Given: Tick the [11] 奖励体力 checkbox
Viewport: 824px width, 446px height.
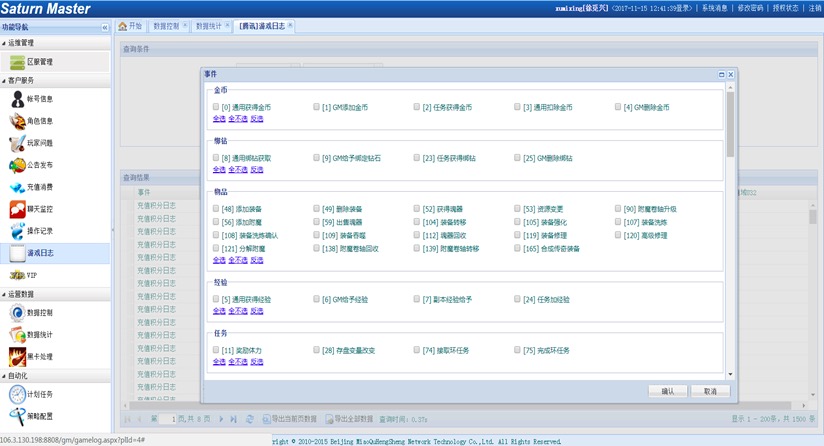Looking at the screenshot, I should (216, 350).
